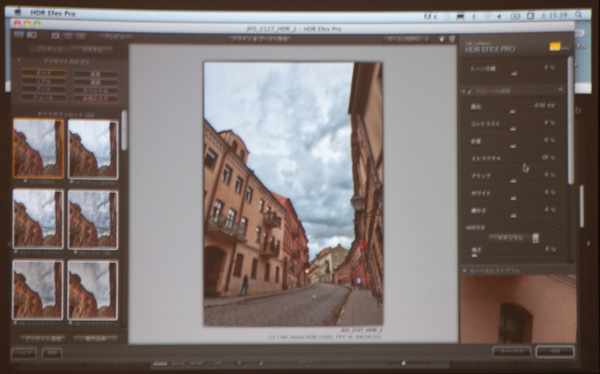Click the single image view icon
600x374 pixels.
(x=55, y=36)
